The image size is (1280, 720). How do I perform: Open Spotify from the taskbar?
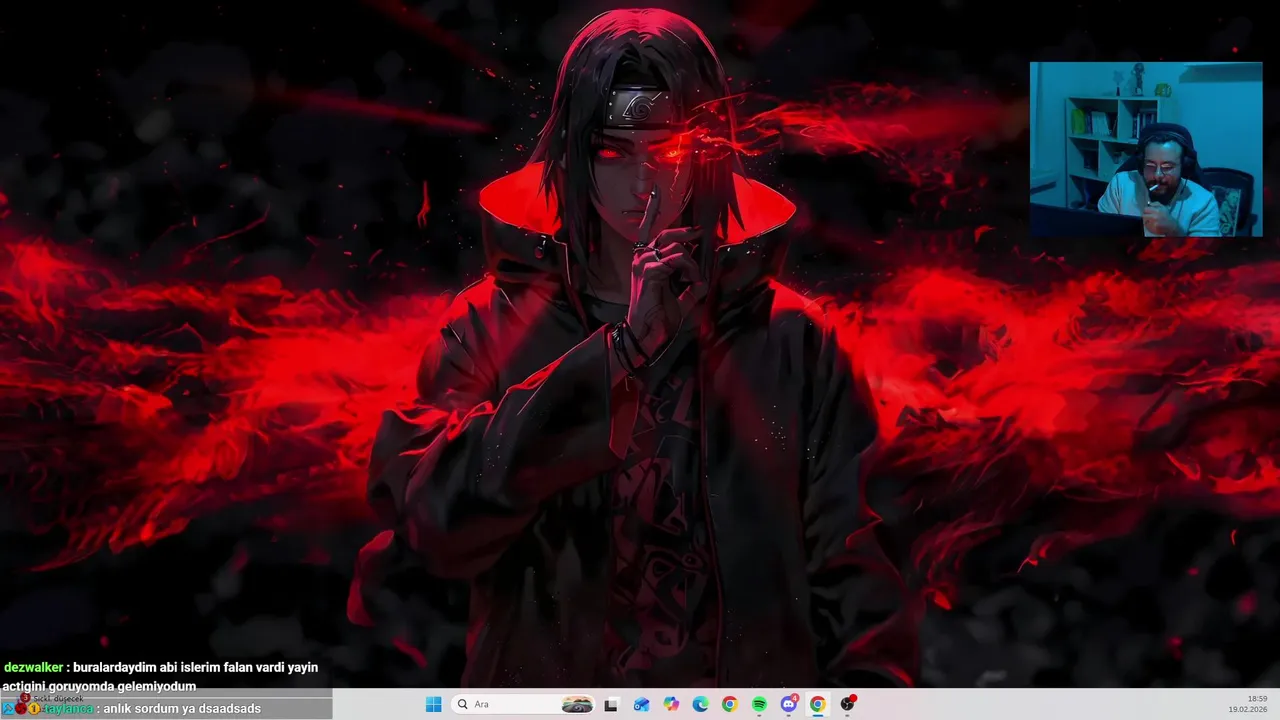coord(759,704)
